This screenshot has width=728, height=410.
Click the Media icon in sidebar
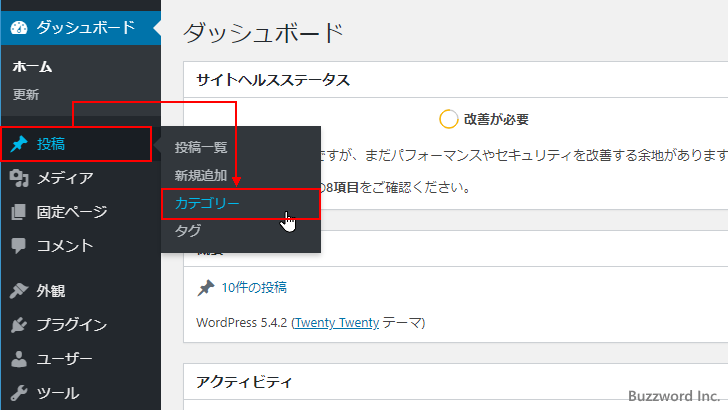pos(19,178)
